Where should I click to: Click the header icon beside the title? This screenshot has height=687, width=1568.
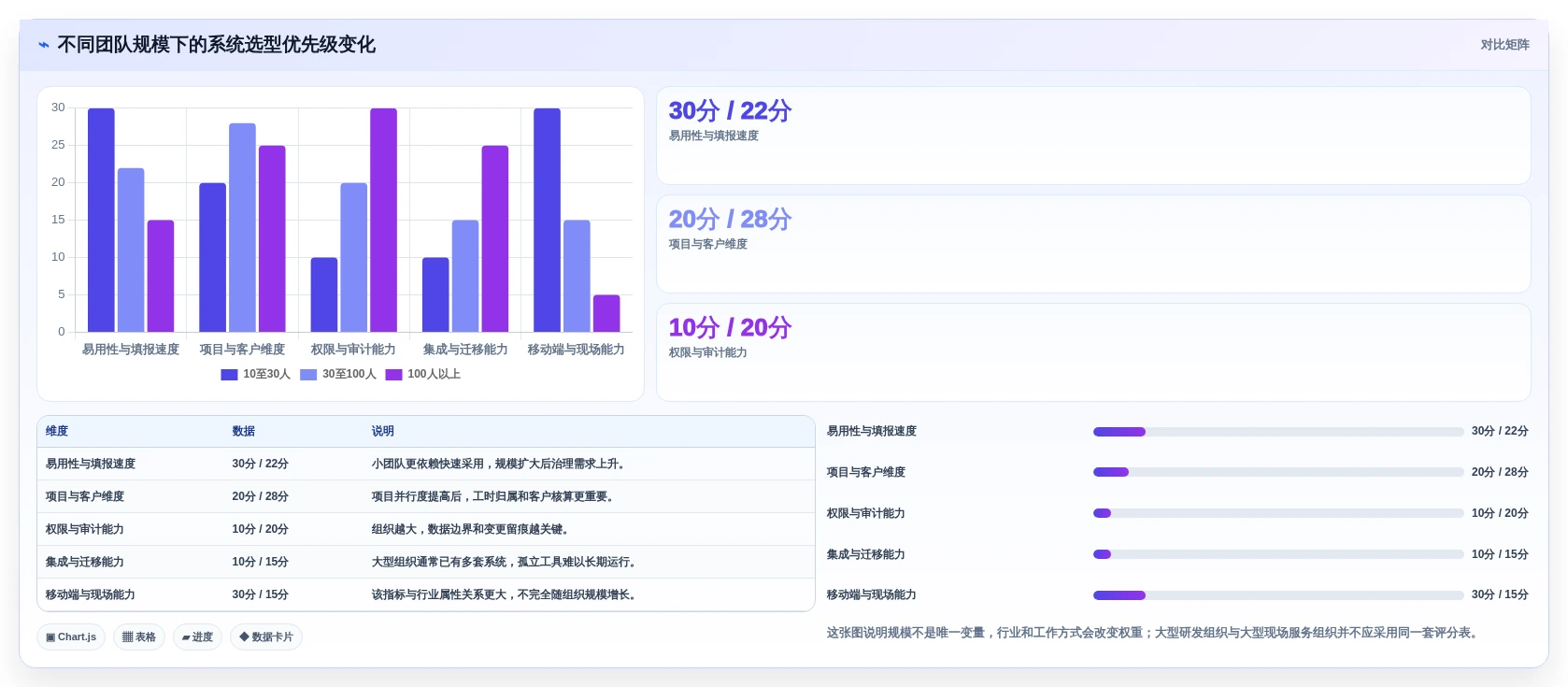pos(43,45)
